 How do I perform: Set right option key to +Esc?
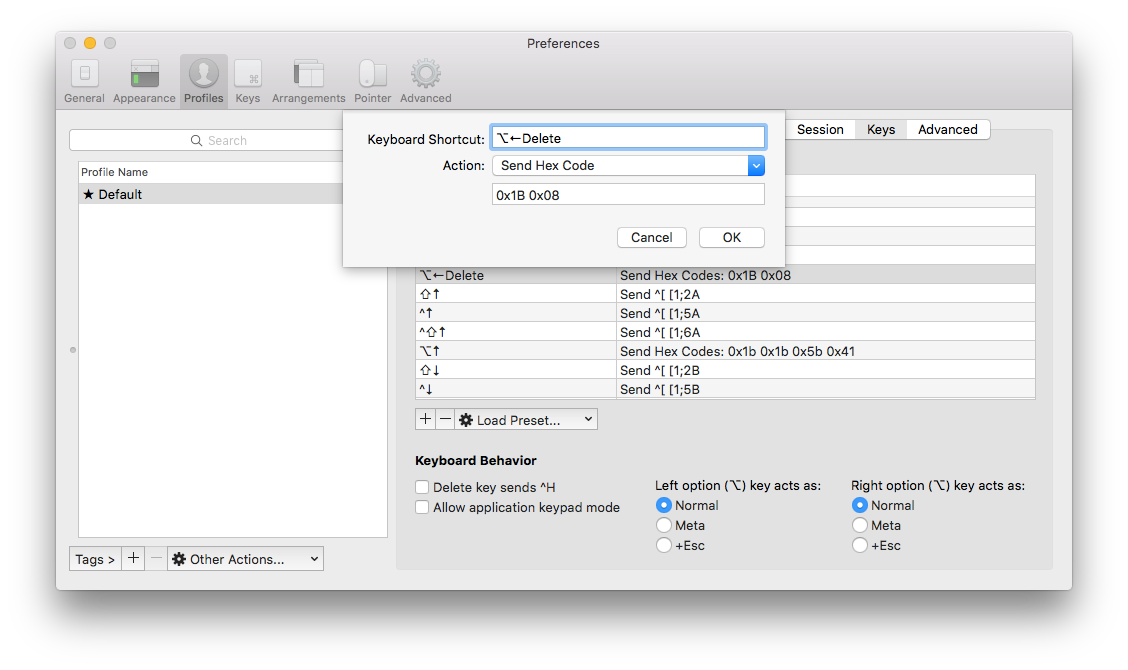pos(859,545)
